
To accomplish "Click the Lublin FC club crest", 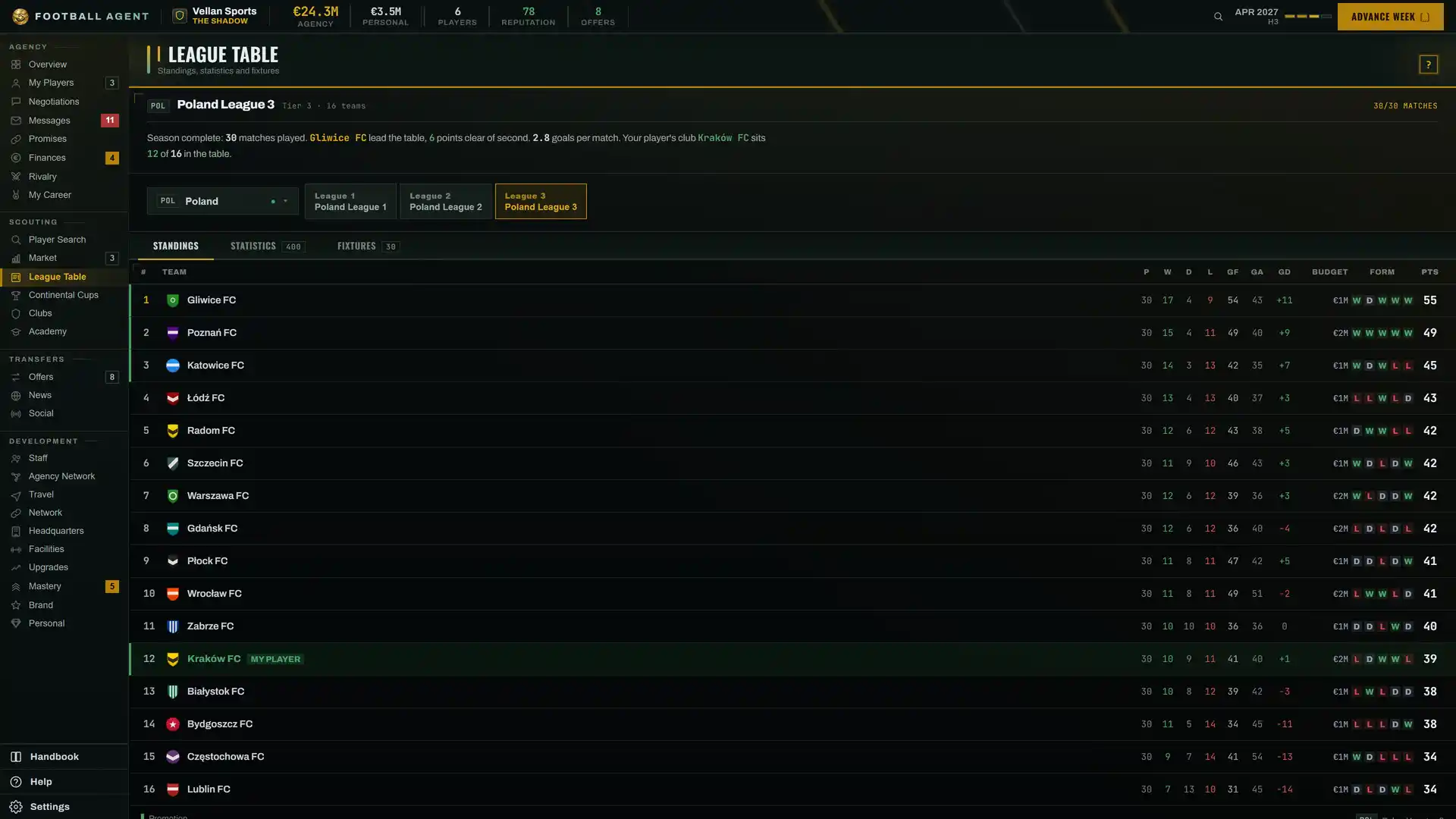I will tap(173, 789).
